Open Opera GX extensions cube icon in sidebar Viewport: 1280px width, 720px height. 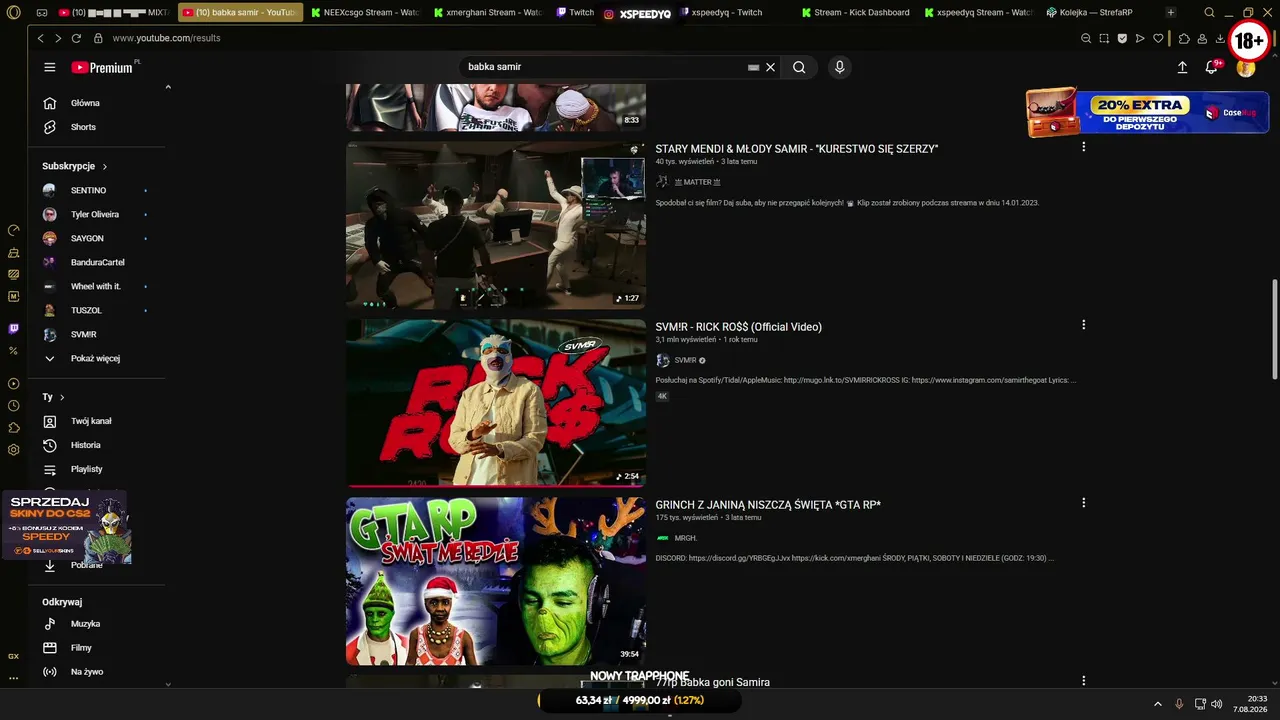pos(13,428)
